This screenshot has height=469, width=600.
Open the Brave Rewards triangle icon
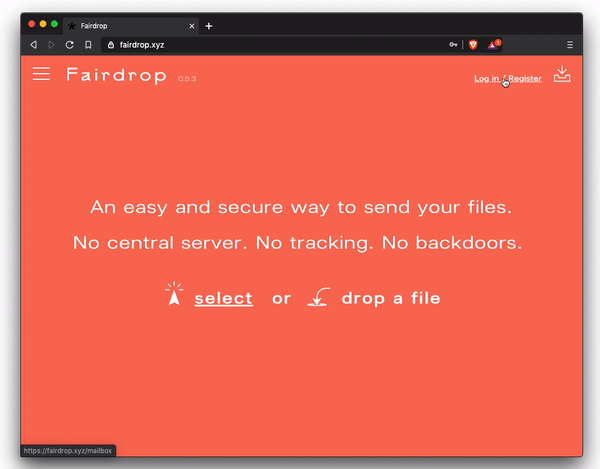tap(494, 44)
